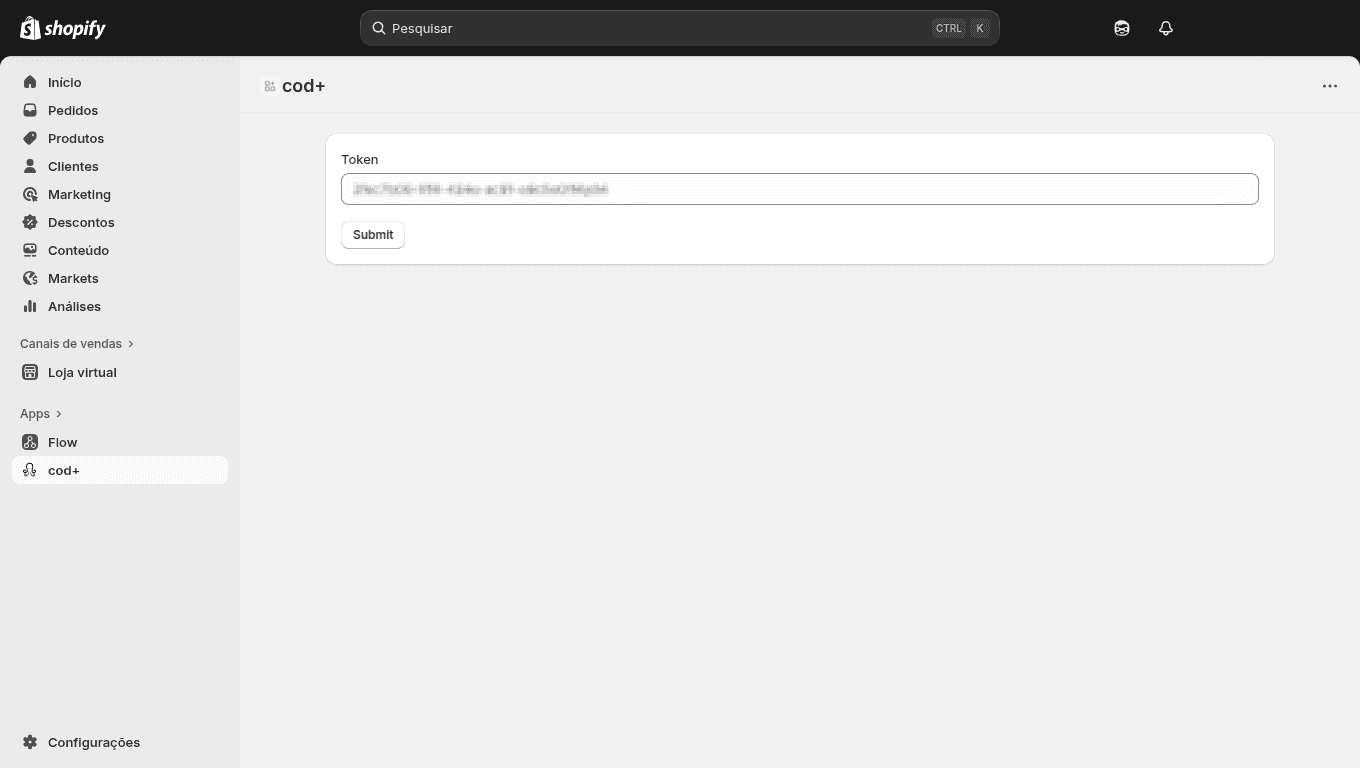Open the Flow app icon
Screen dimensions: 1360x768
pos(30,442)
